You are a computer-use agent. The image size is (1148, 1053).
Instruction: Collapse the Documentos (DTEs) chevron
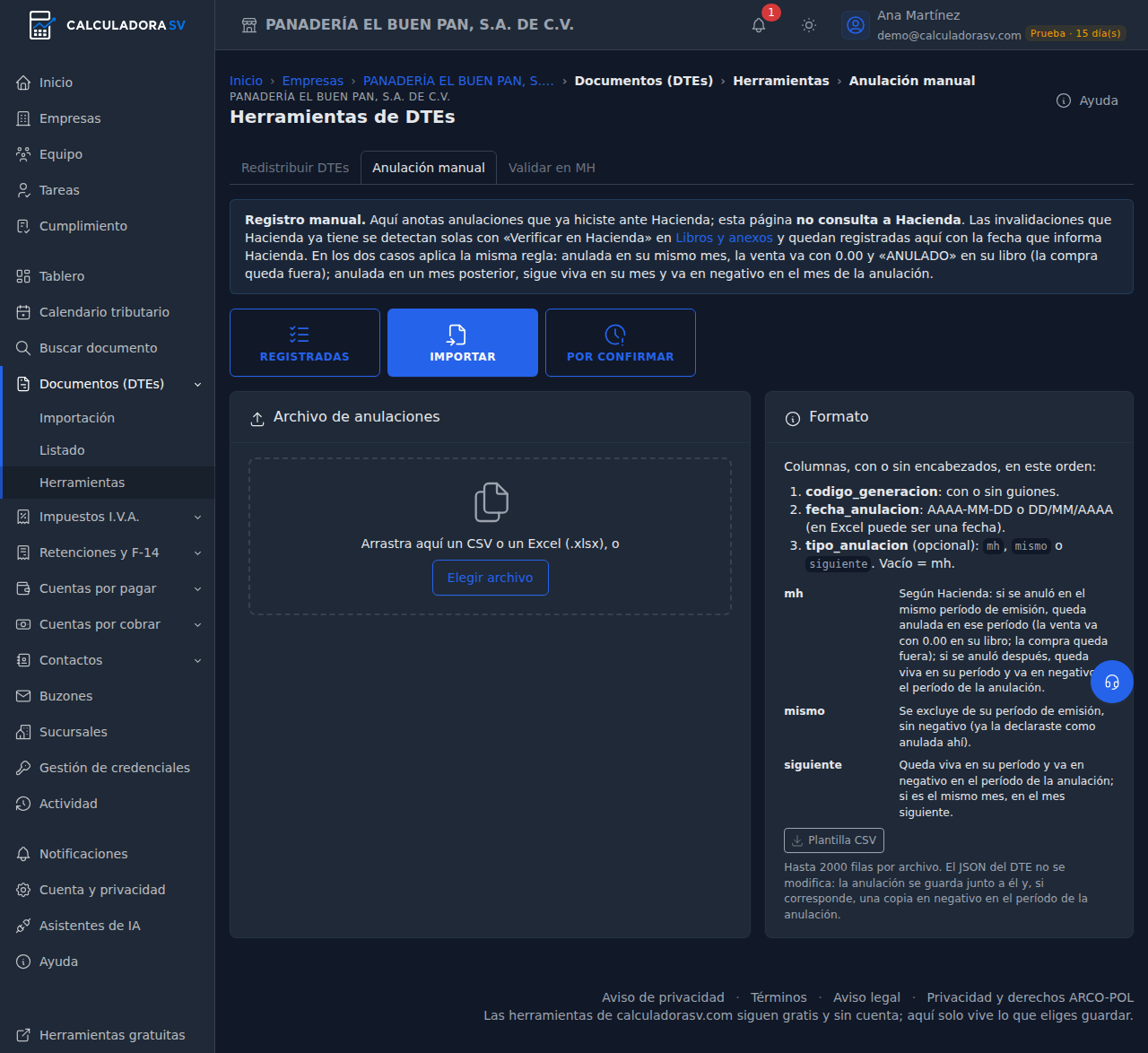197,384
